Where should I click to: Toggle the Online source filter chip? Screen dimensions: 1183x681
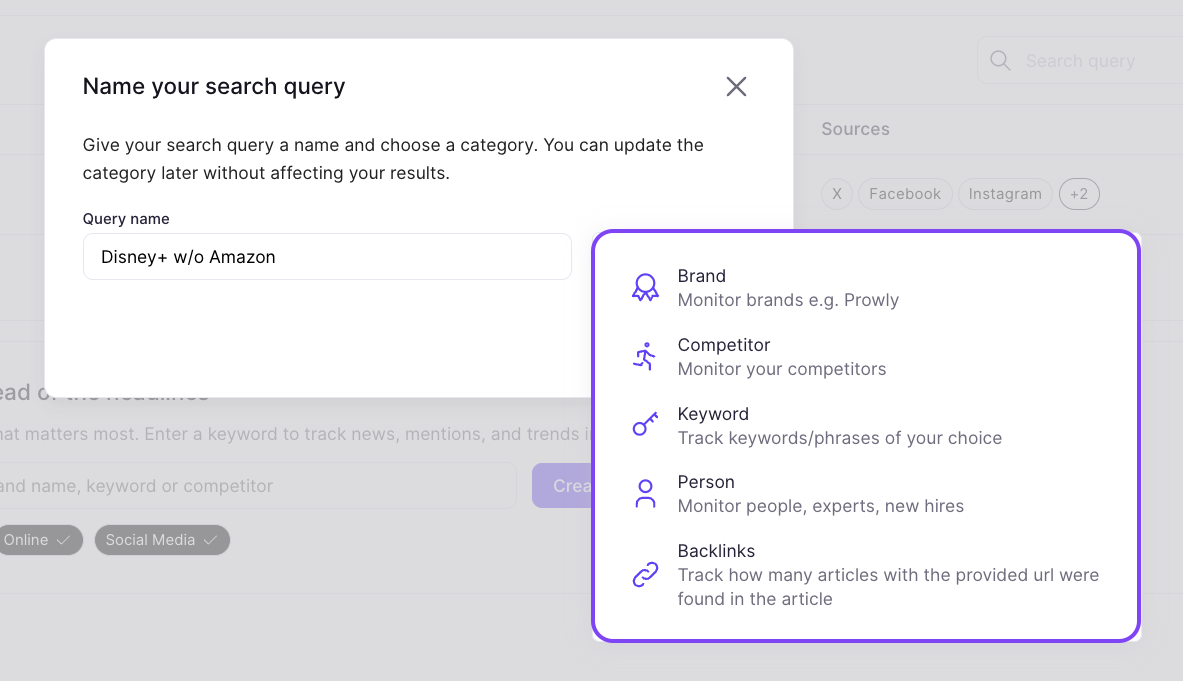click(x=36, y=540)
